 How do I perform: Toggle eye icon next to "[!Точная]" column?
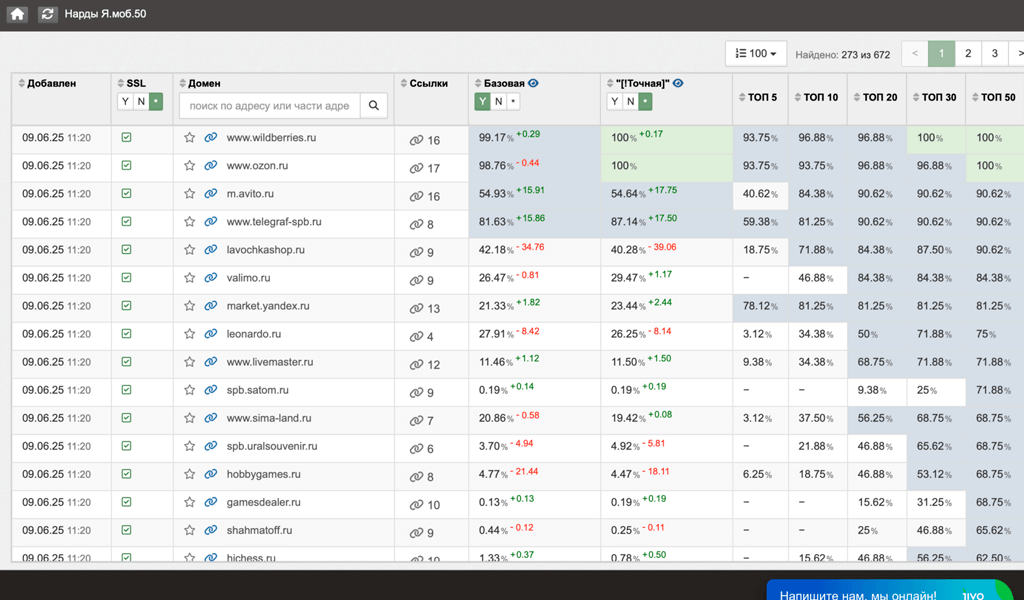coord(679,84)
